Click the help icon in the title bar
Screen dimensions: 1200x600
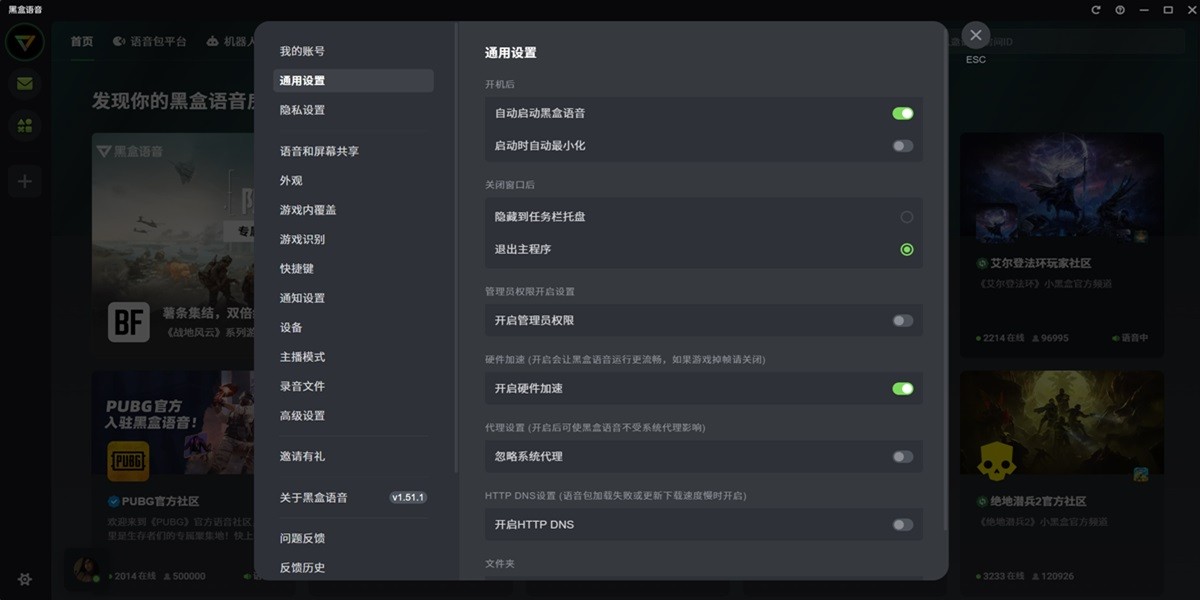[1120, 9]
